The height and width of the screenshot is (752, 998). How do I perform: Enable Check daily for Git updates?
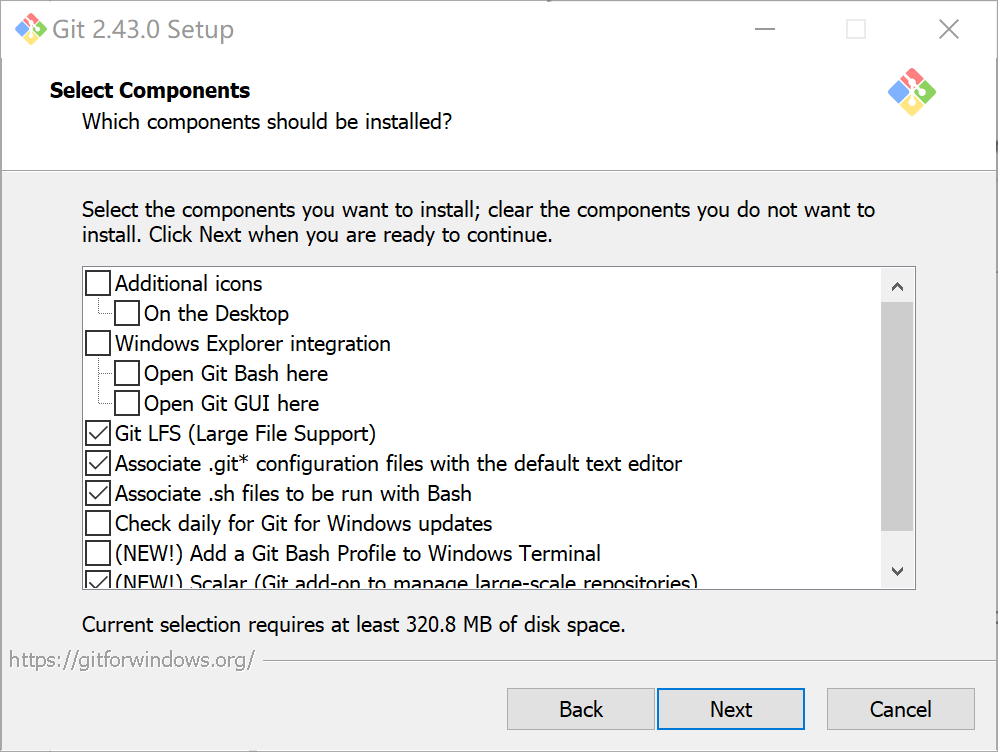[98, 524]
